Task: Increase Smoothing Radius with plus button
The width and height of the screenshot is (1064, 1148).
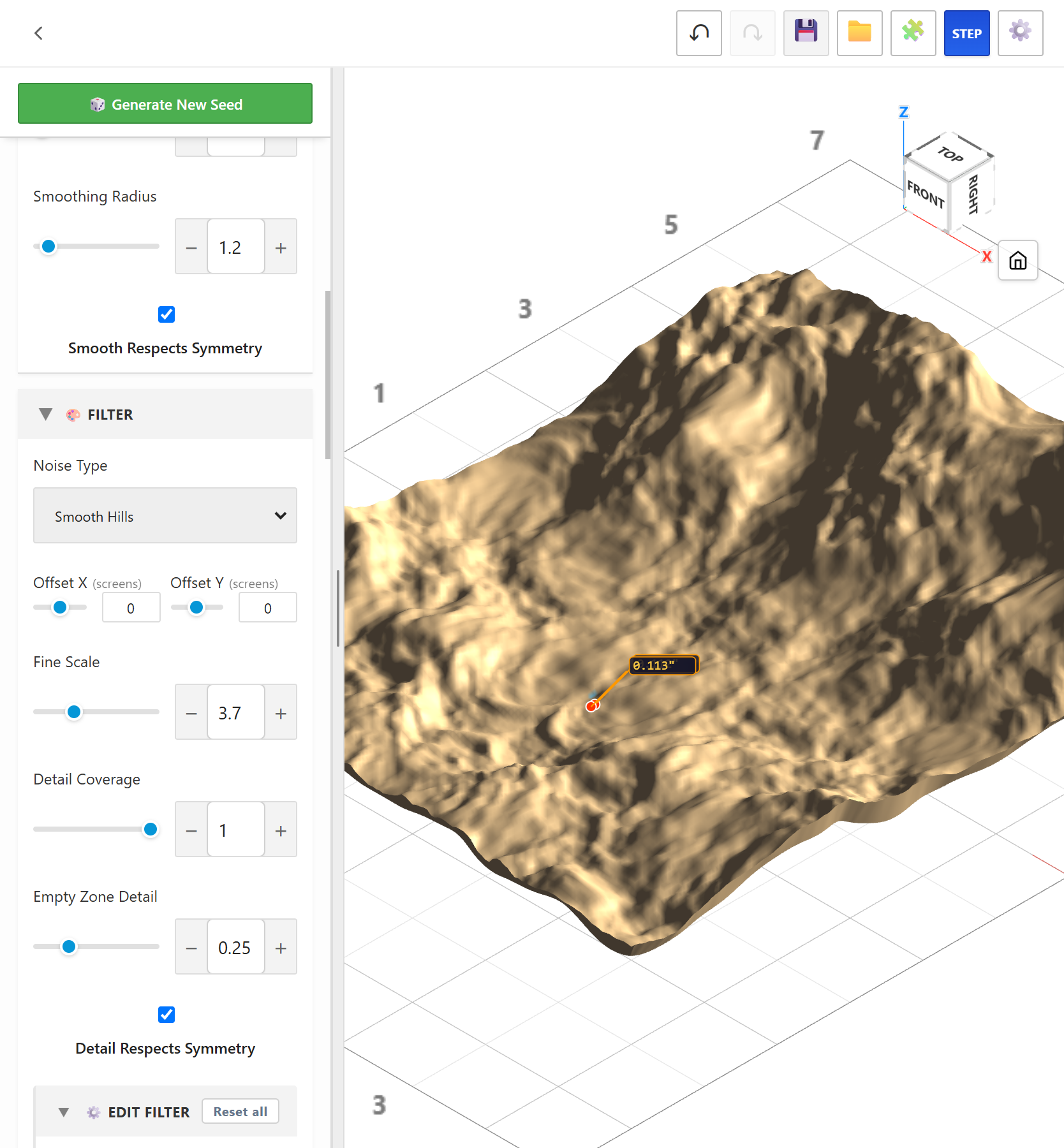Action: click(x=281, y=247)
